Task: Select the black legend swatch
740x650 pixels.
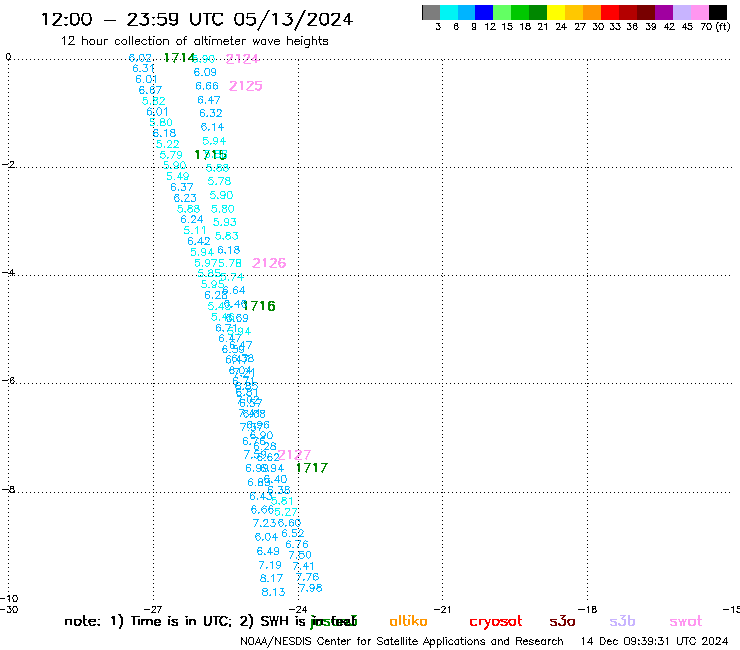Action: [717, 12]
